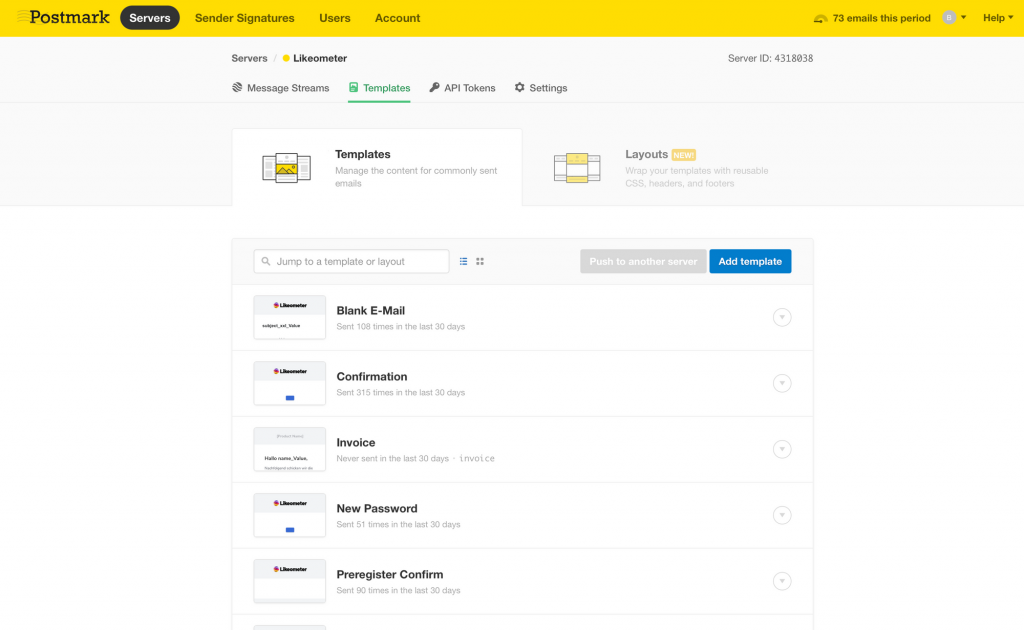Open Sender Signatures page
The width and height of the screenshot is (1024, 630).
244,18
